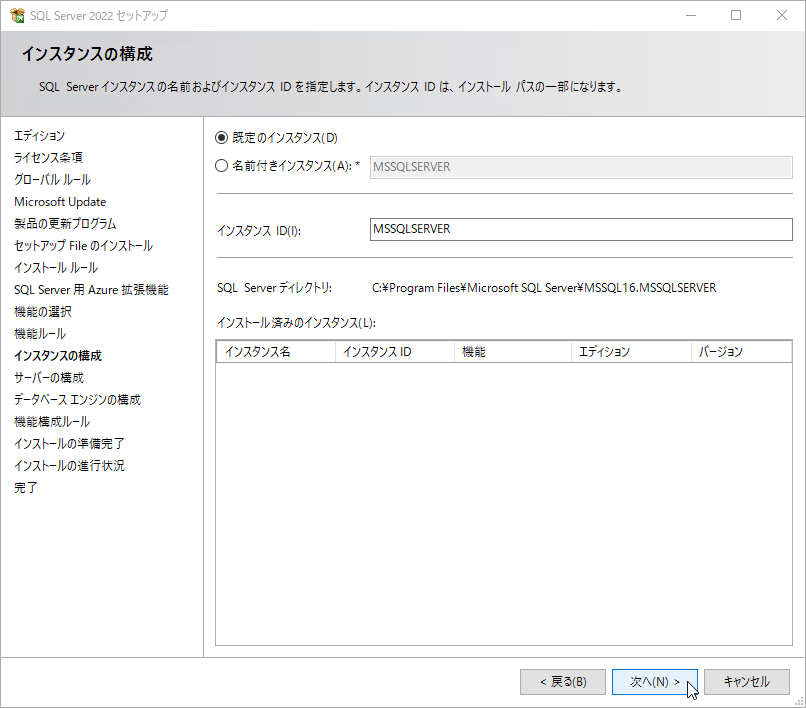Select the 名前付きインスタンス radio button
The width and height of the screenshot is (806, 708).
pos(222,167)
